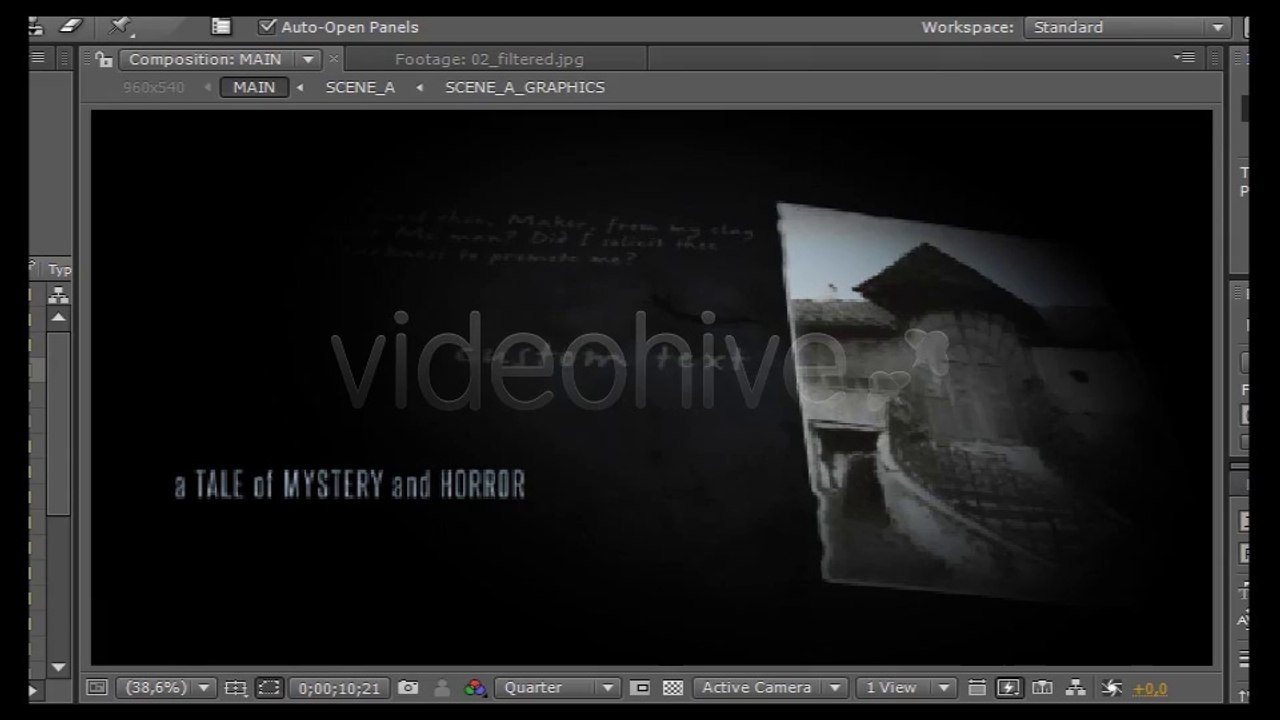
Task: Click the Reset Exposure icon
Action: pos(1111,687)
